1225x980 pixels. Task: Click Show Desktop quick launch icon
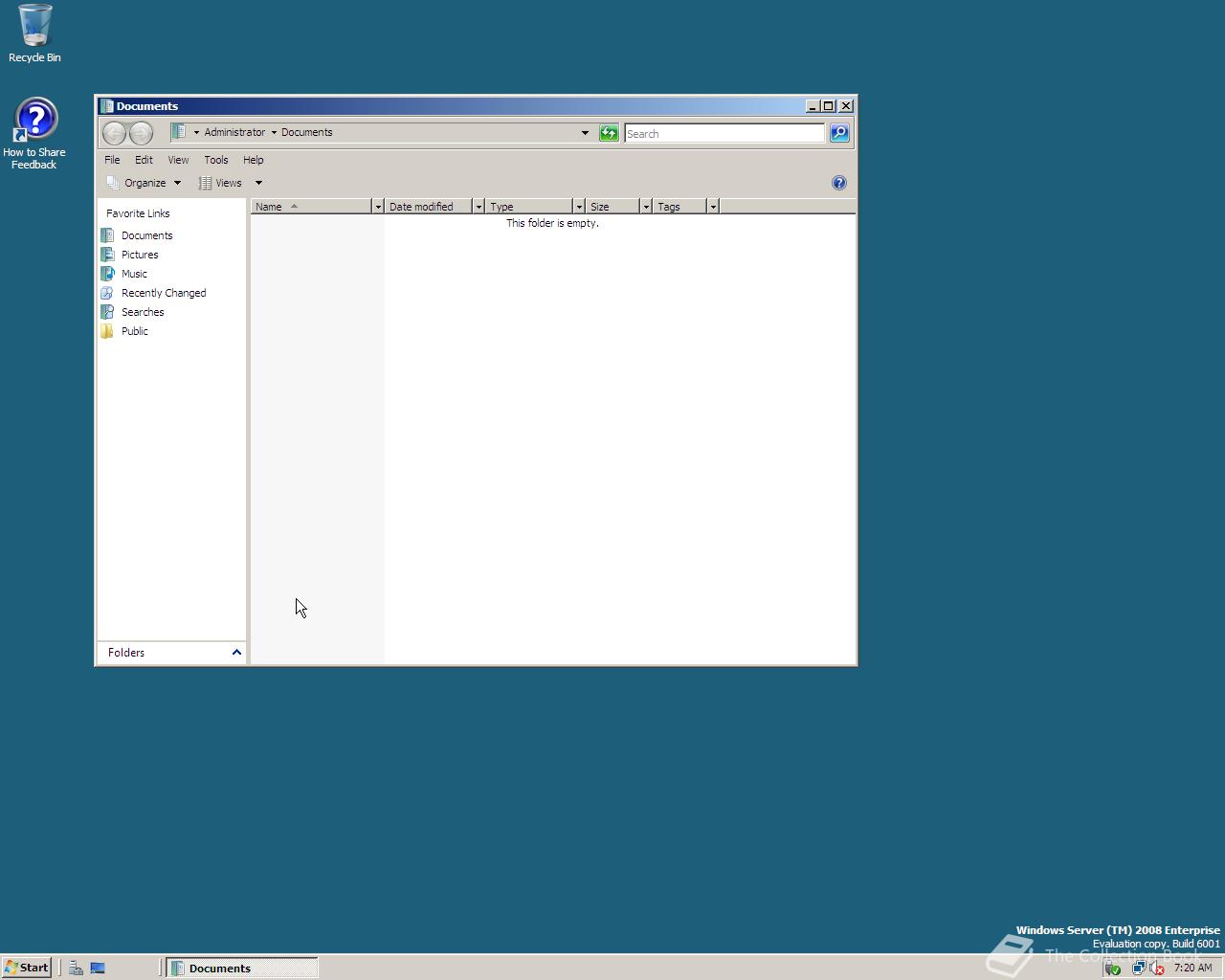98,968
